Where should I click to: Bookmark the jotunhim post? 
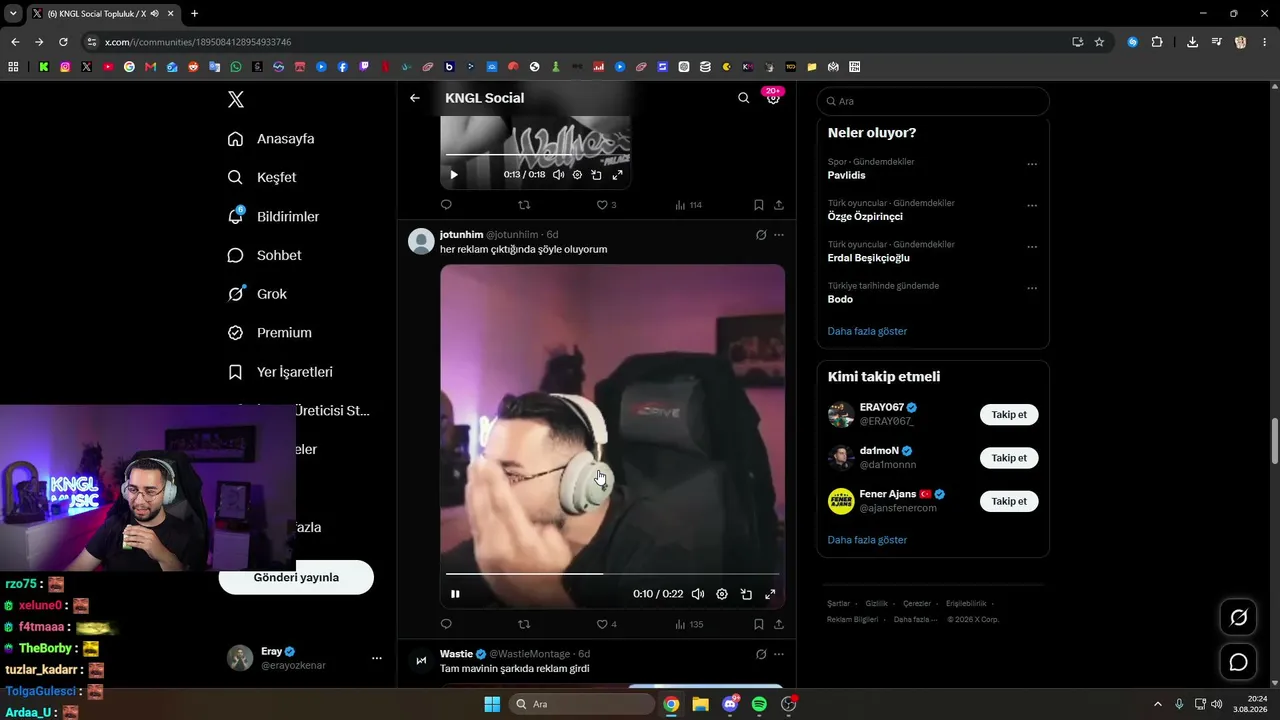759,624
